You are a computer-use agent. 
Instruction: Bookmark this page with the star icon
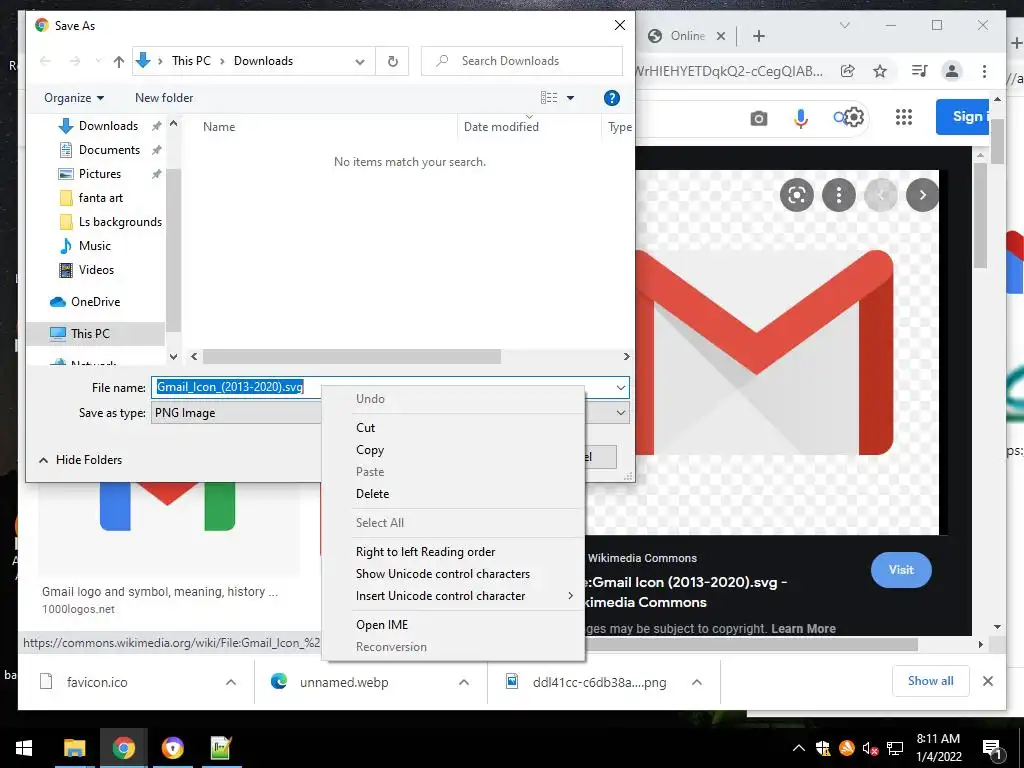pos(880,71)
